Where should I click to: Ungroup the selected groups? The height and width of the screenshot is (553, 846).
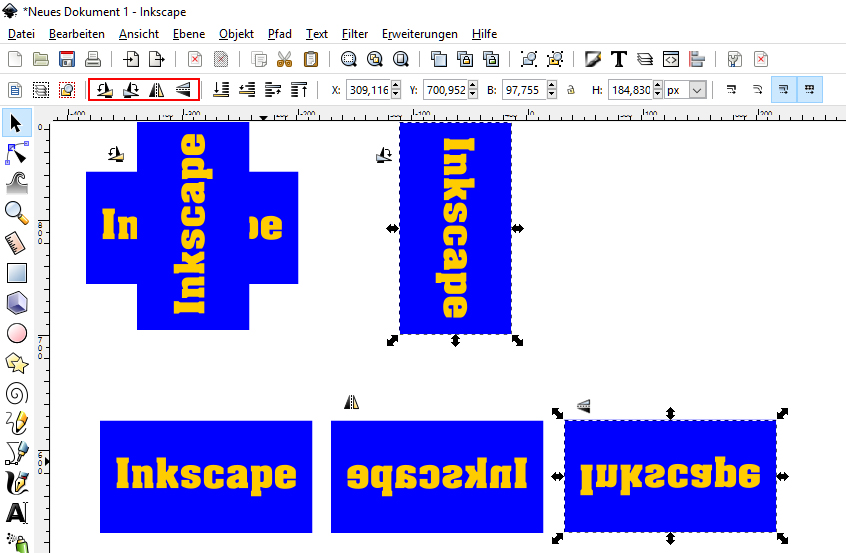pos(555,59)
